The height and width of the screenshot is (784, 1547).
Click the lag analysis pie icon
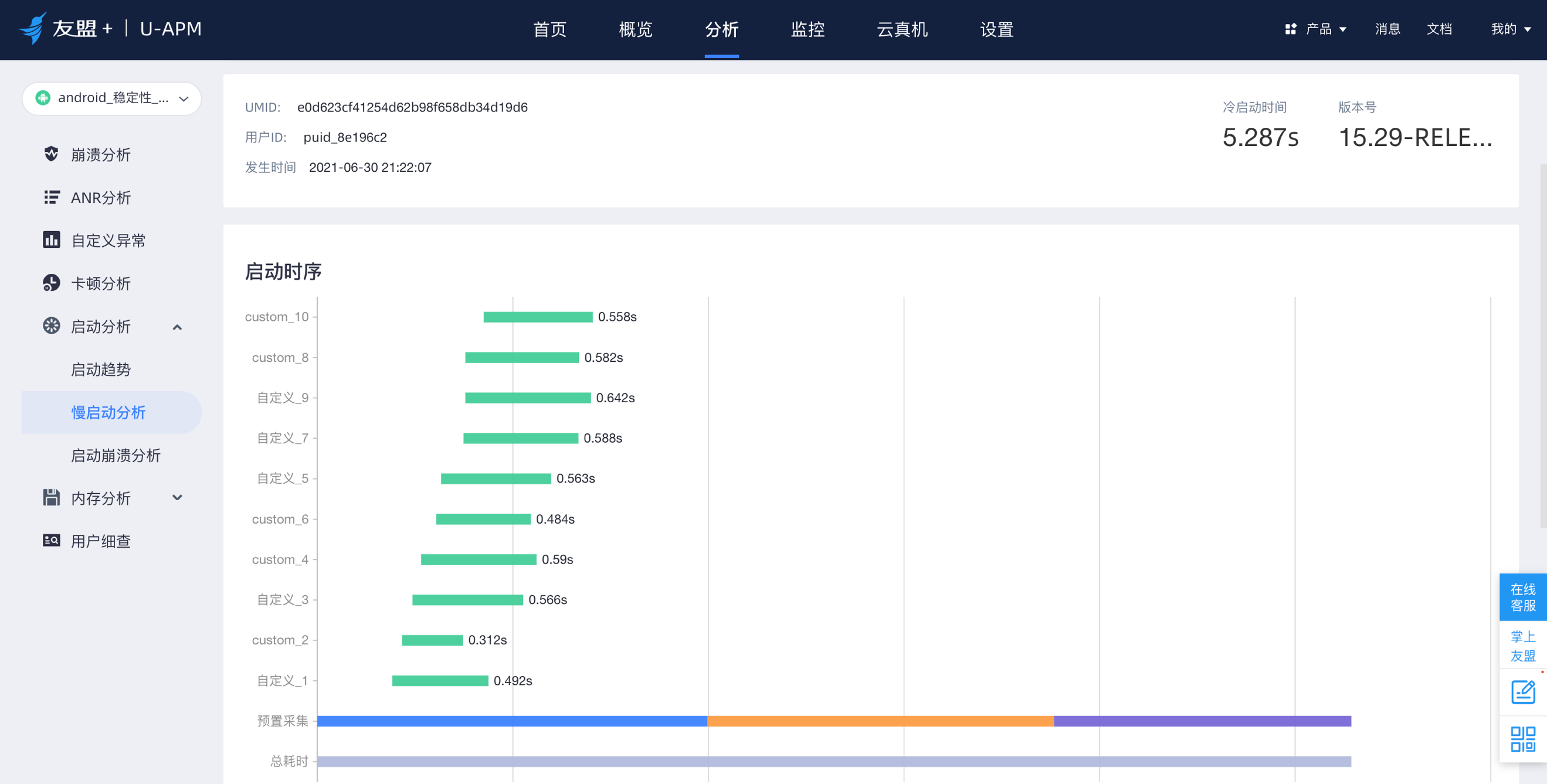click(52, 283)
